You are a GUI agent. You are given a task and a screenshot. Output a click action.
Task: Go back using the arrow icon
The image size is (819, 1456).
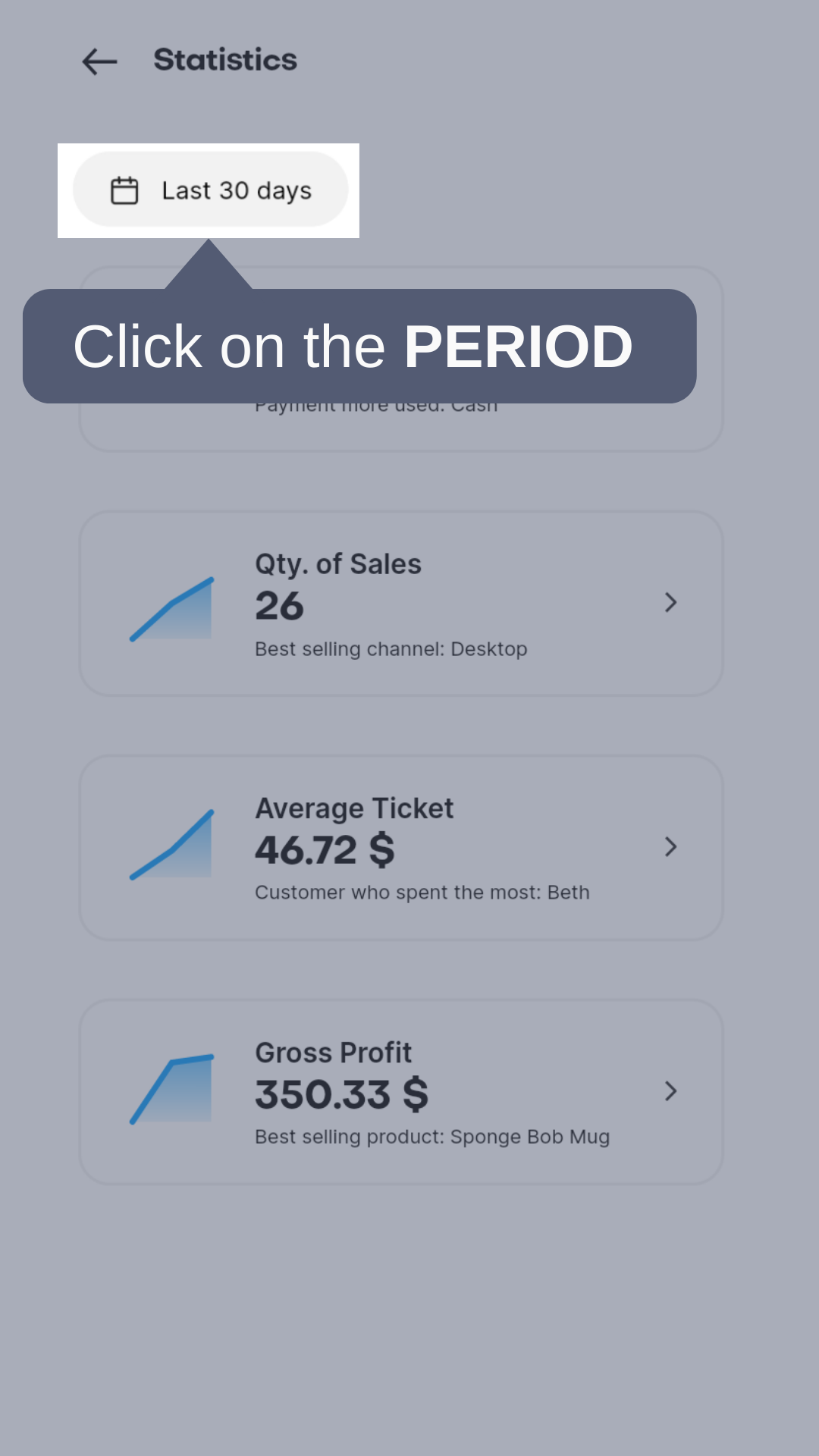[99, 61]
